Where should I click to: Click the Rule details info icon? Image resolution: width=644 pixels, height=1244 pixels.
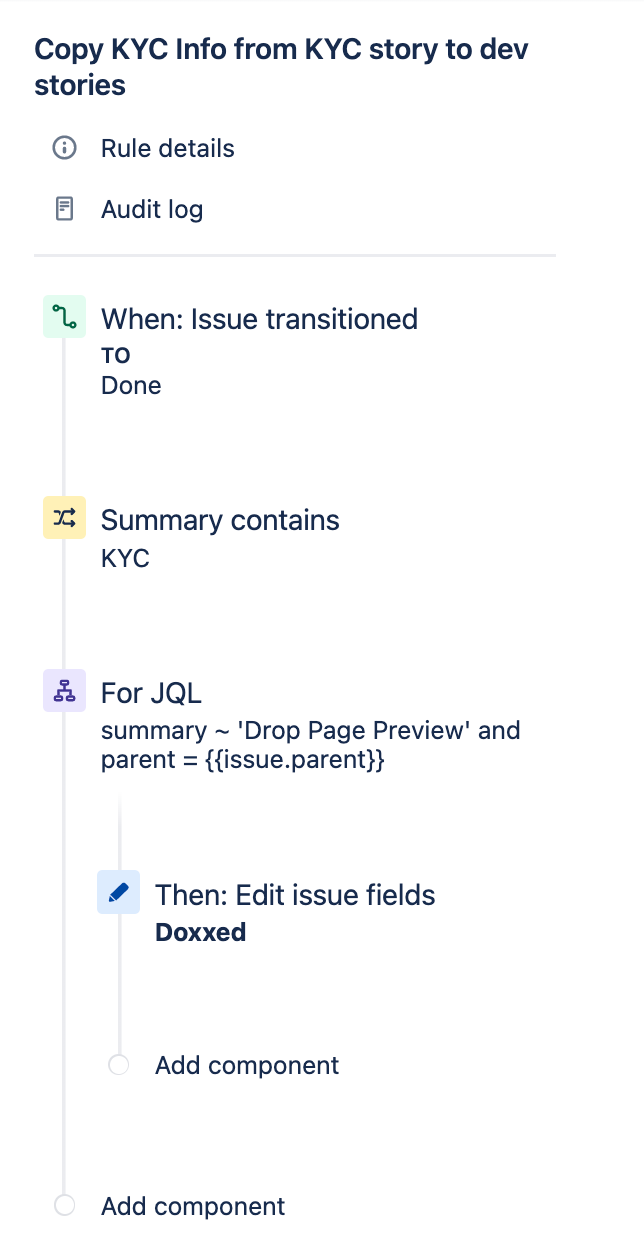point(64,149)
